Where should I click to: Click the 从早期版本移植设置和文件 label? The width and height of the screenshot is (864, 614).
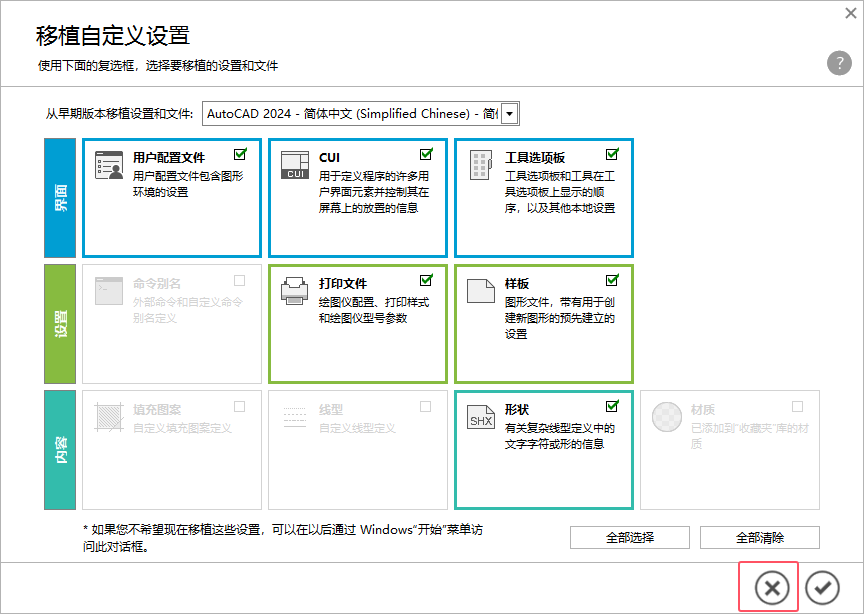[120, 114]
